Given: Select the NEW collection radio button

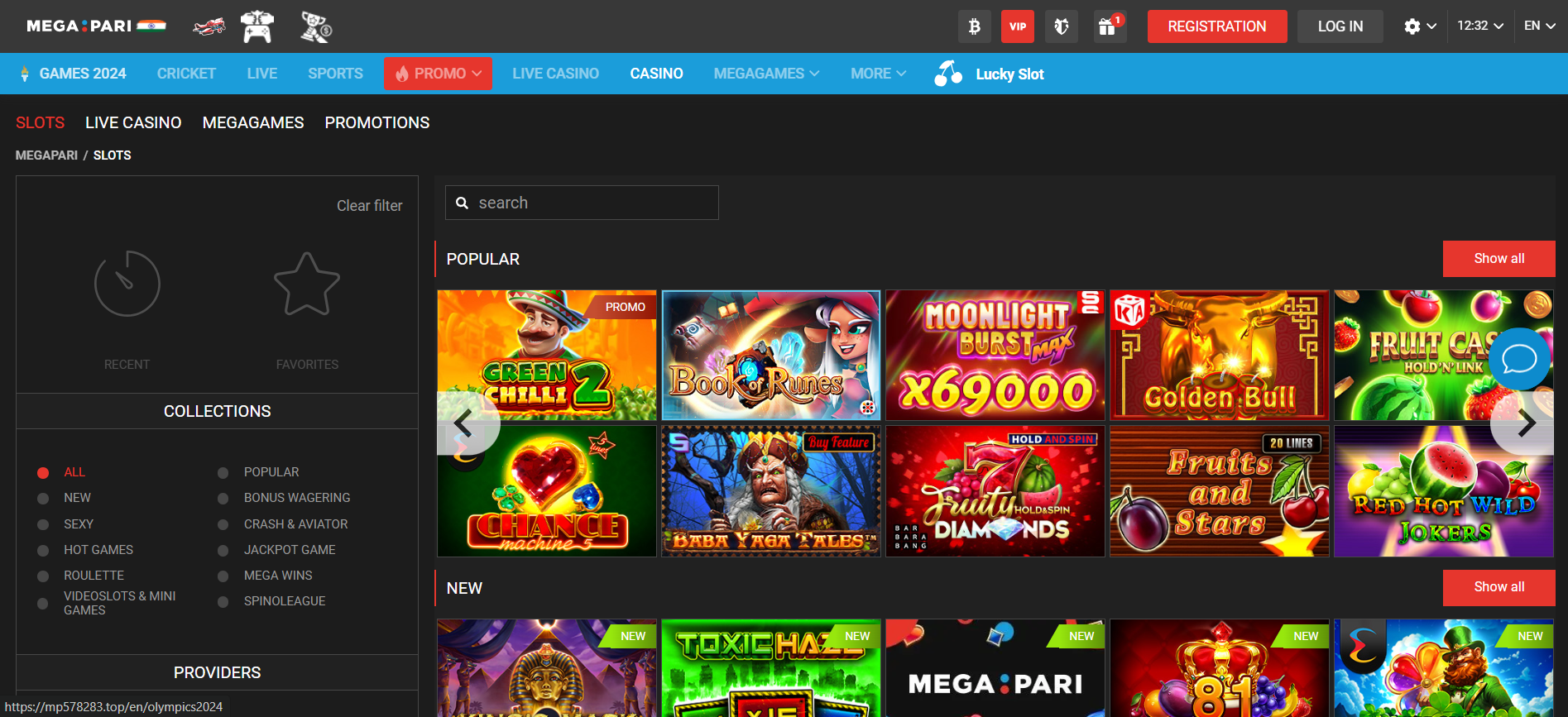Looking at the screenshot, I should 43,498.
